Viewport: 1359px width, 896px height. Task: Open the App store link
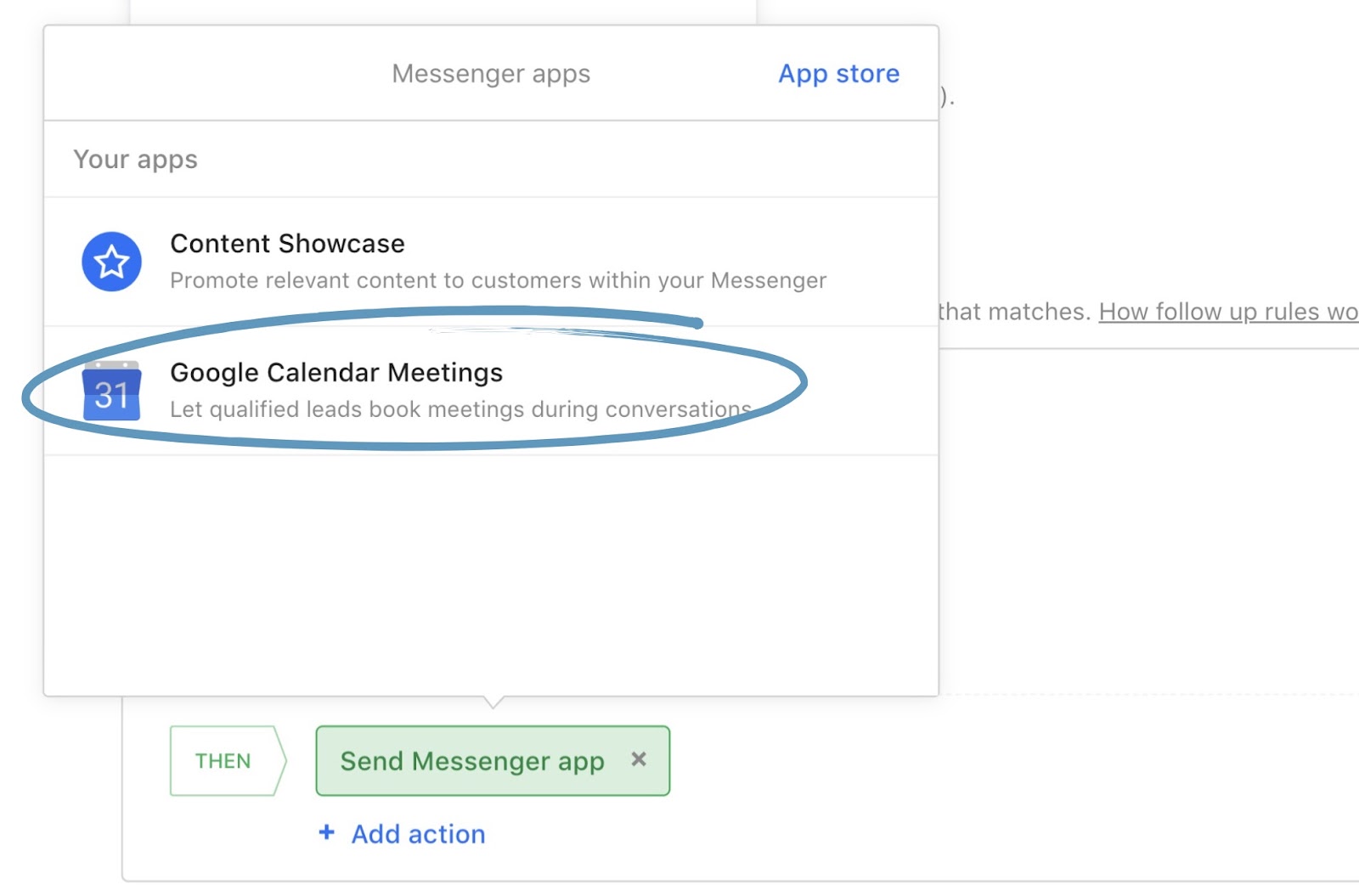coord(838,74)
